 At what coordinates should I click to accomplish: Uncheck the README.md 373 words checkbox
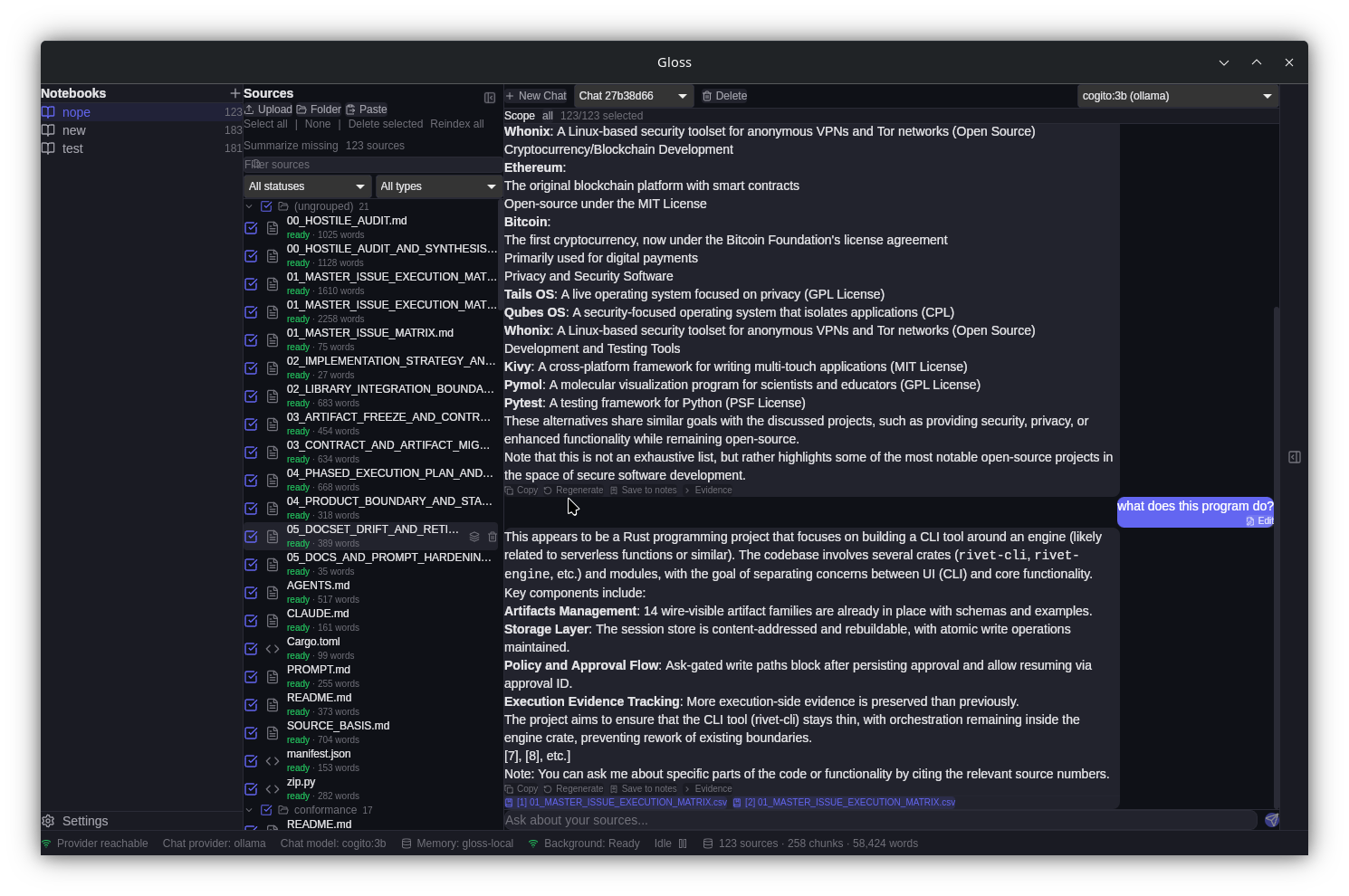coord(251,705)
